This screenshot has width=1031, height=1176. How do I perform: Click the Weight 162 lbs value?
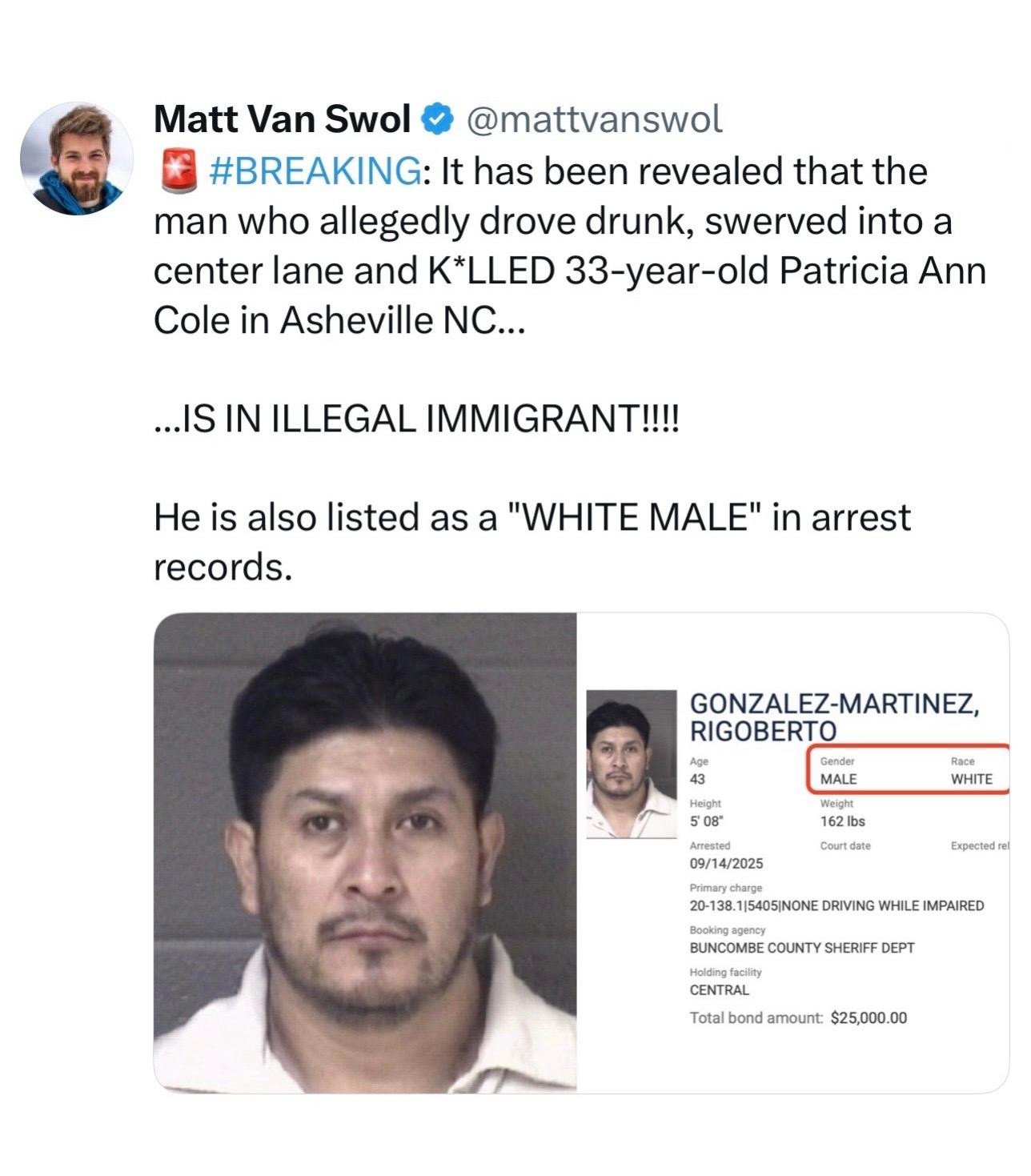[843, 821]
